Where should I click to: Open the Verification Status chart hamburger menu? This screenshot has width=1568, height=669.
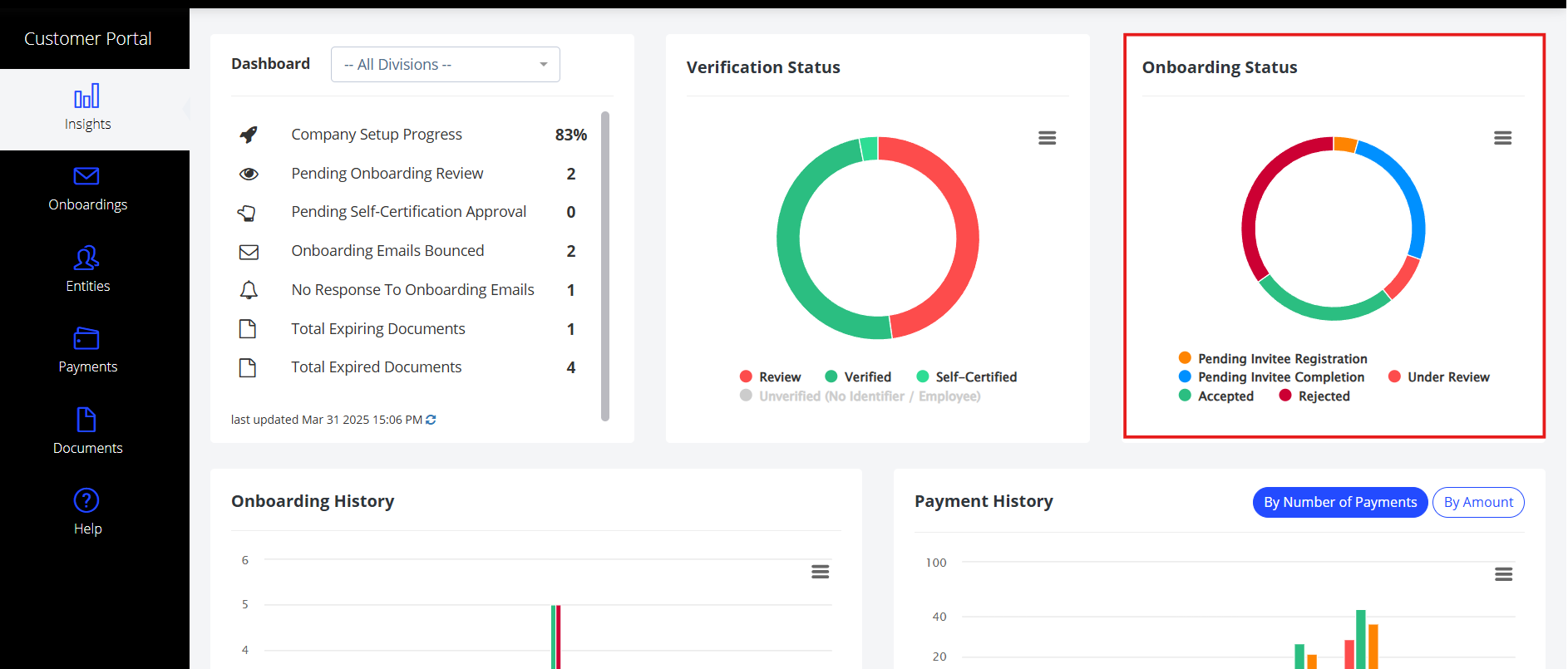coord(1048,138)
